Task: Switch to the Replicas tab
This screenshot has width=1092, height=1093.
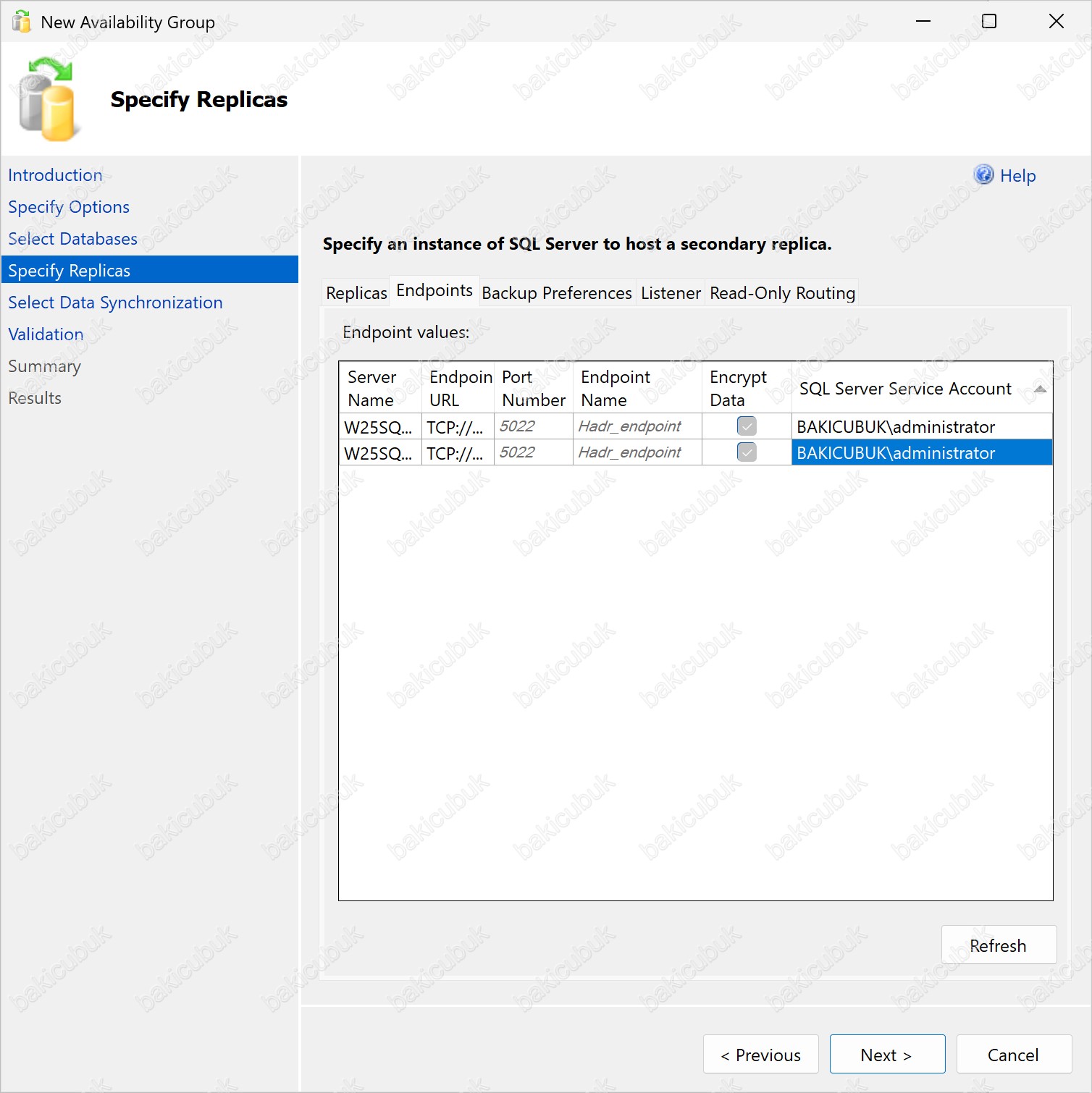Action: (356, 293)
